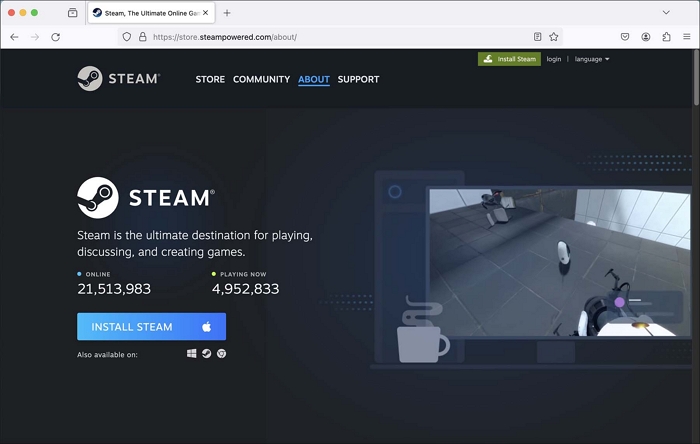The width and height of the screenshot is (700, 444).
Task: Open the Firefox account icon
Action: point(646,37)
